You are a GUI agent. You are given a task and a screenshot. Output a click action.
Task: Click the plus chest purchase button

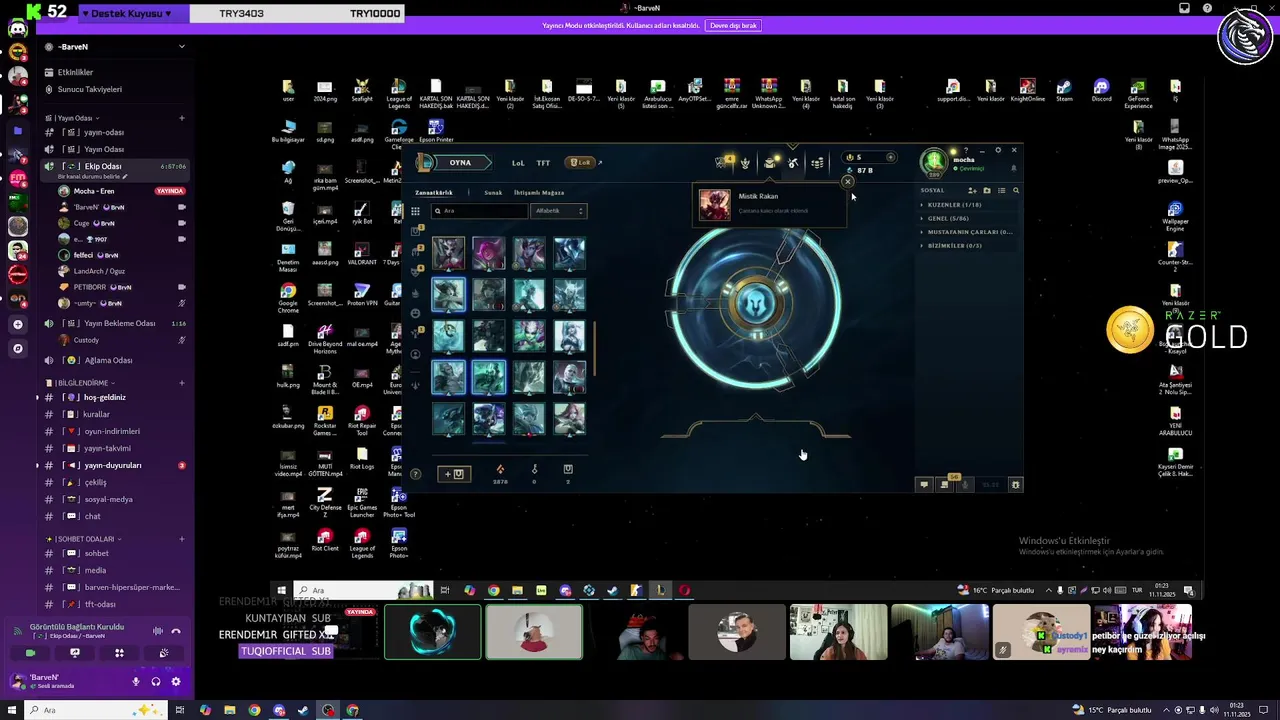pos(453,474)
